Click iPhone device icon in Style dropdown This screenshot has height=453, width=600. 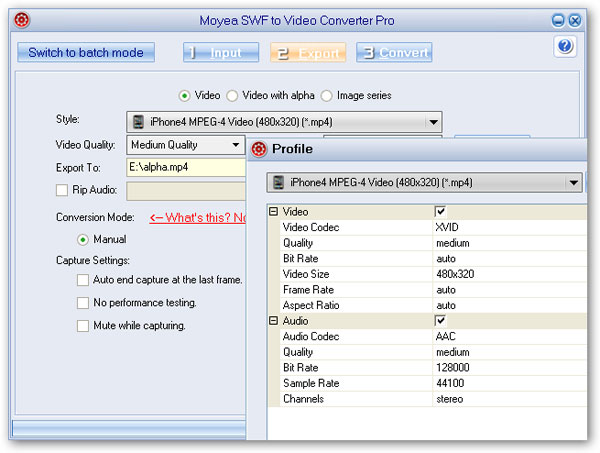(x=138, y=122)
